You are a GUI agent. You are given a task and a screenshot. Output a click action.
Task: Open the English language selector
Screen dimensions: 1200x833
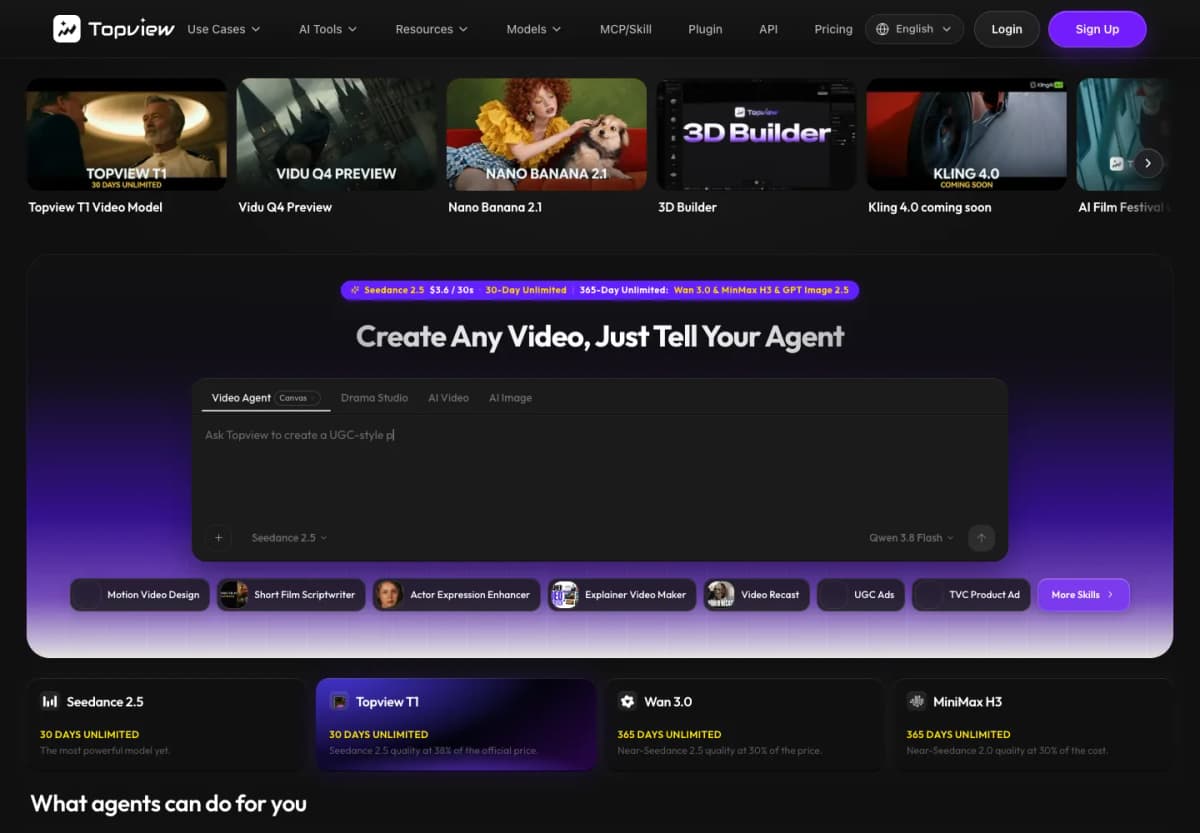(x=914, y=29)
